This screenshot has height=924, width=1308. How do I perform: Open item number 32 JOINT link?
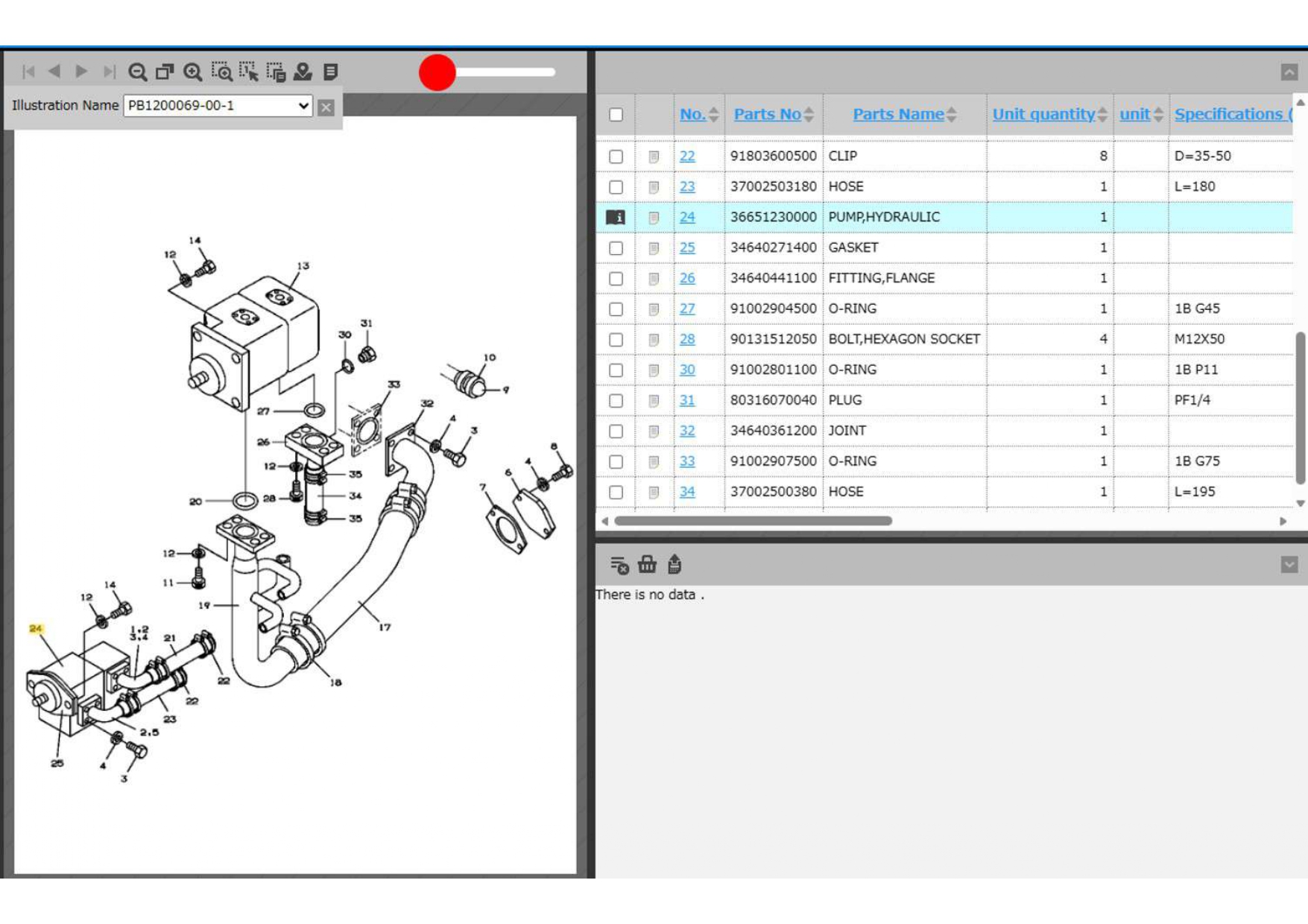[686, 431]
